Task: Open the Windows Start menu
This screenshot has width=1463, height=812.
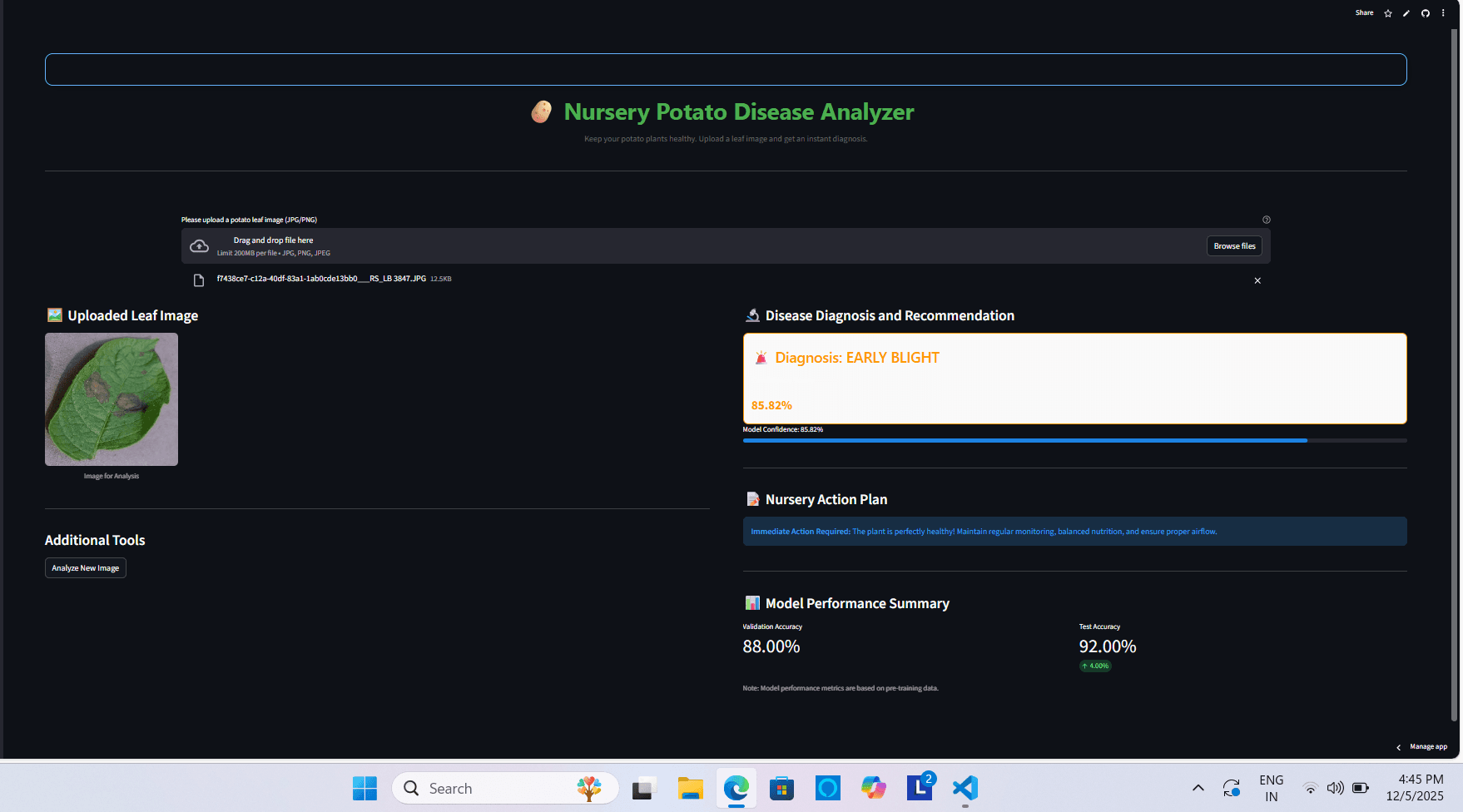Action: click(365, 788)
